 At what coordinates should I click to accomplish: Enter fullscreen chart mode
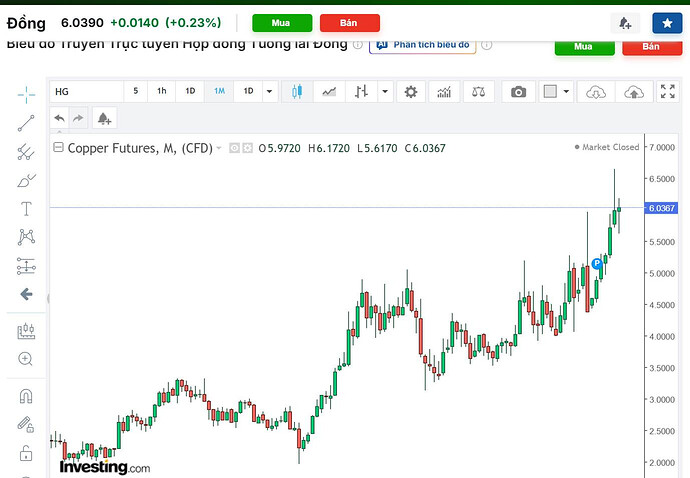668,92
